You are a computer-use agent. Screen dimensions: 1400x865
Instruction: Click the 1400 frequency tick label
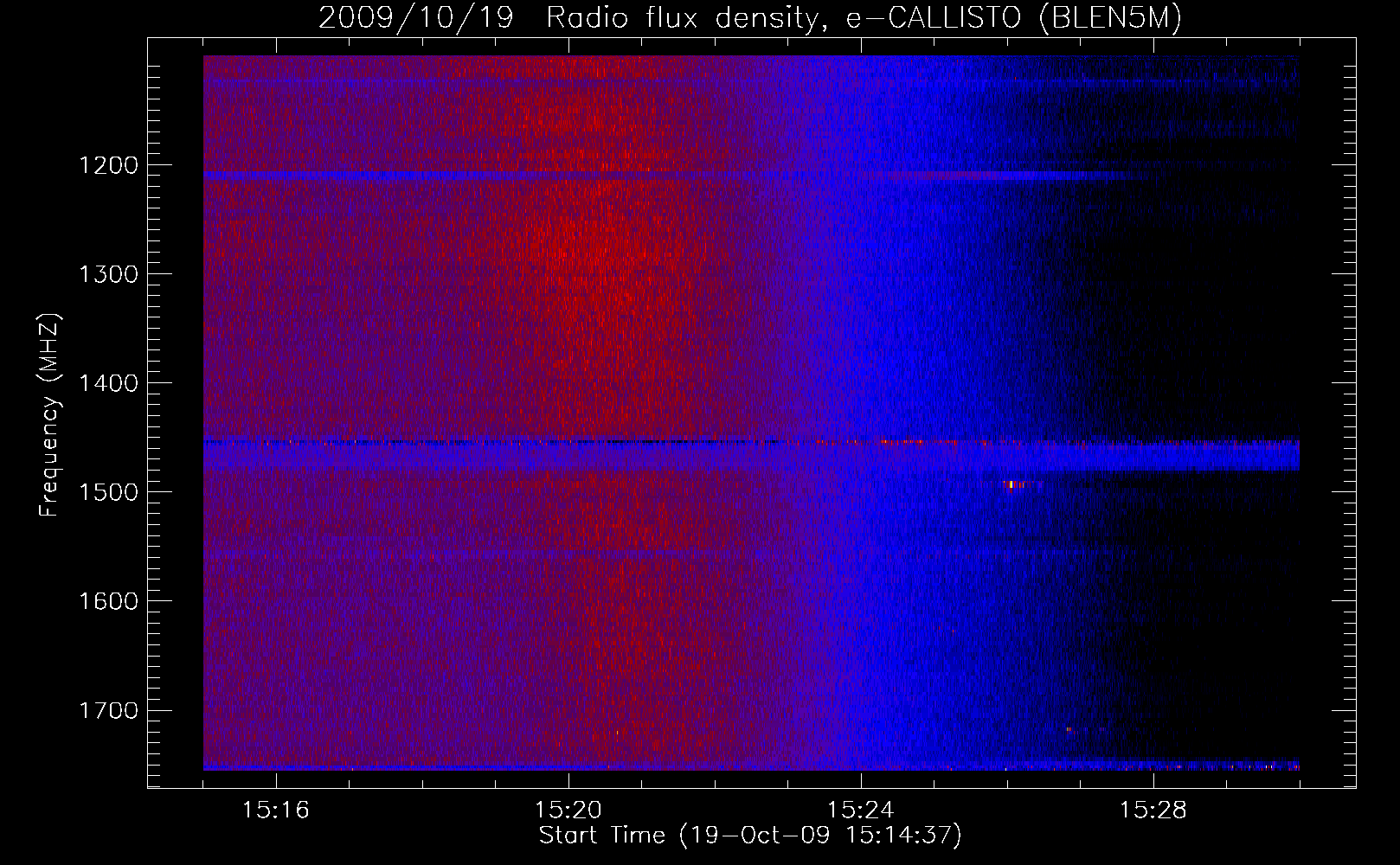(108, 383)
